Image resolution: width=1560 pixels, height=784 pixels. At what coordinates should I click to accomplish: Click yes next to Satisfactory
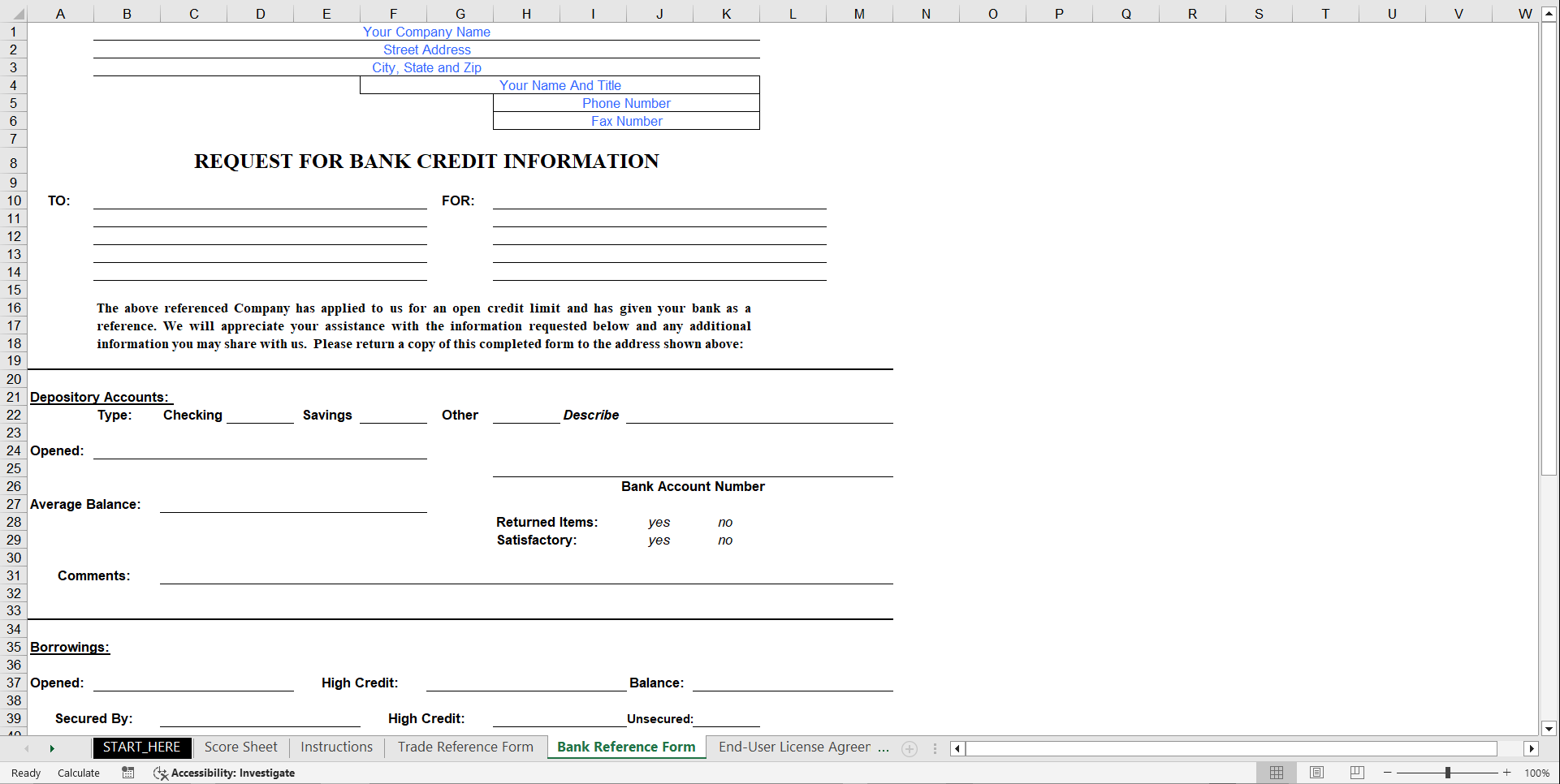pos(659,540)
